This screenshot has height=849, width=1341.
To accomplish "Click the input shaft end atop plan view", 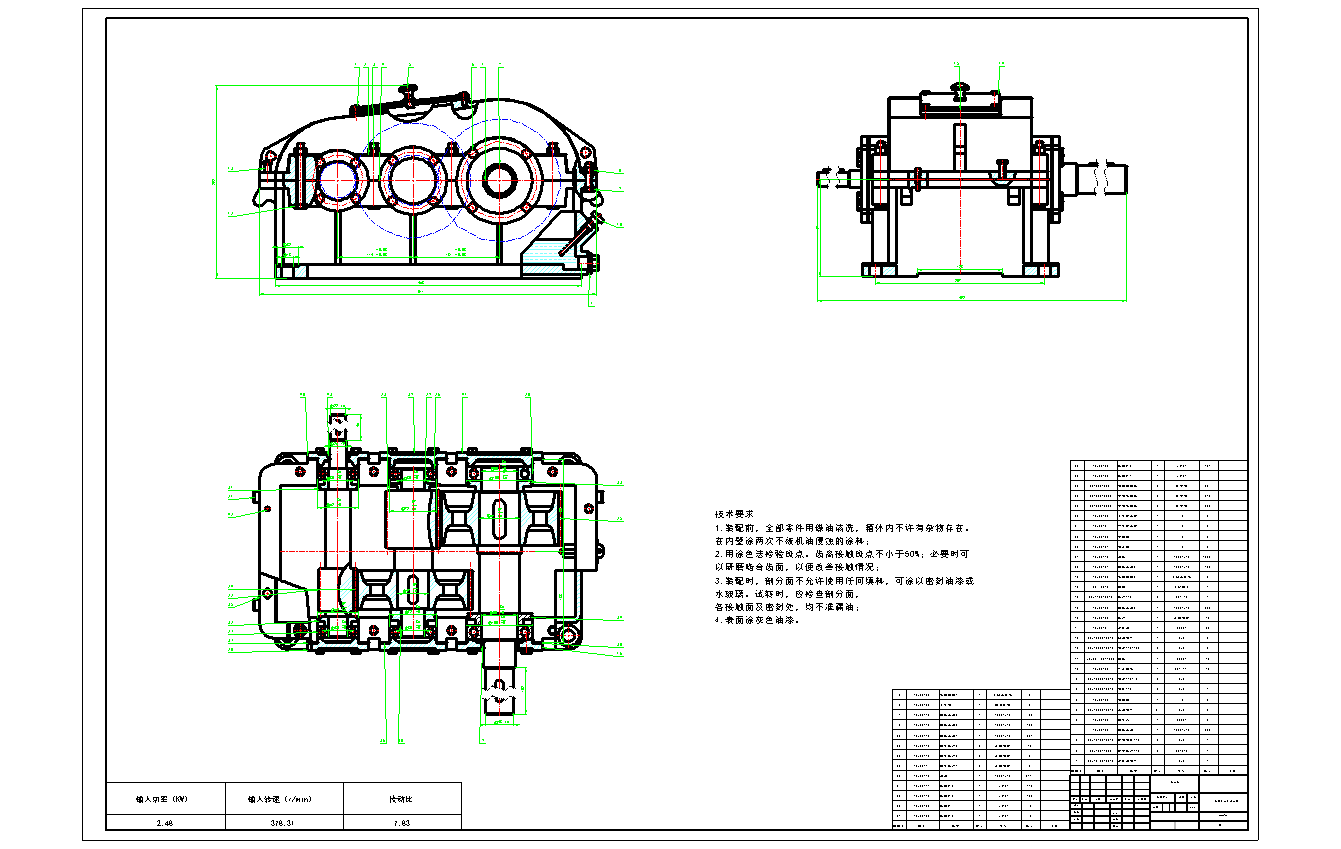I will 341,428.
